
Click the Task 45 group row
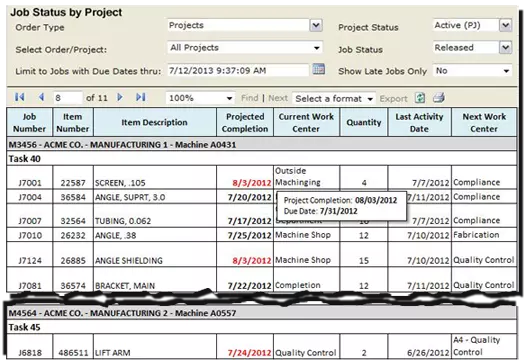pyautogui.click(x=262, y=327)
